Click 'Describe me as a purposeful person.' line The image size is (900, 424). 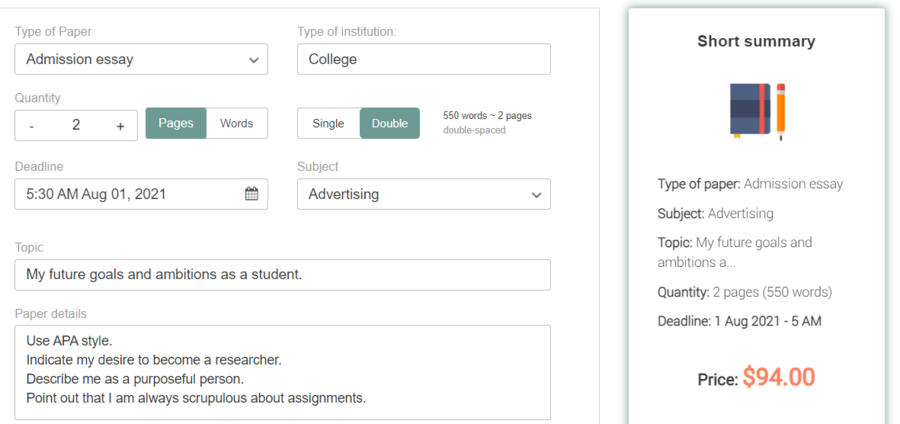pos(135,379)
